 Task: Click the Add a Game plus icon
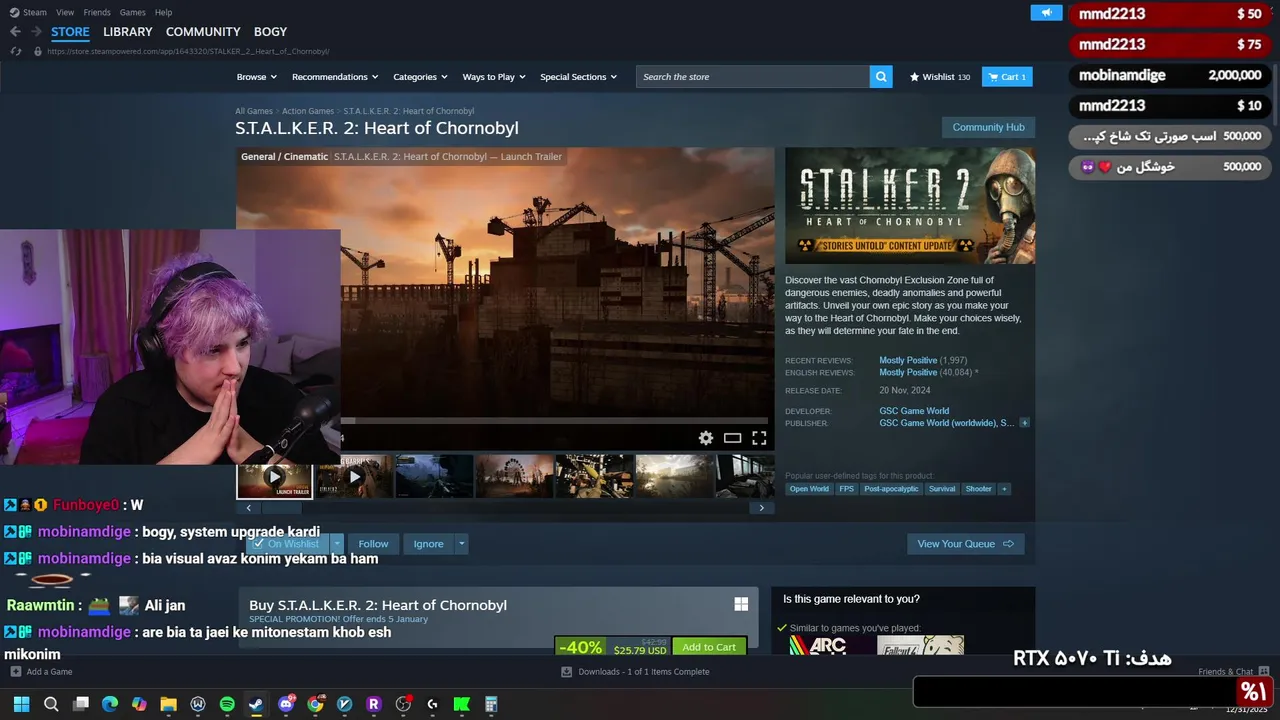click(17, 672)
